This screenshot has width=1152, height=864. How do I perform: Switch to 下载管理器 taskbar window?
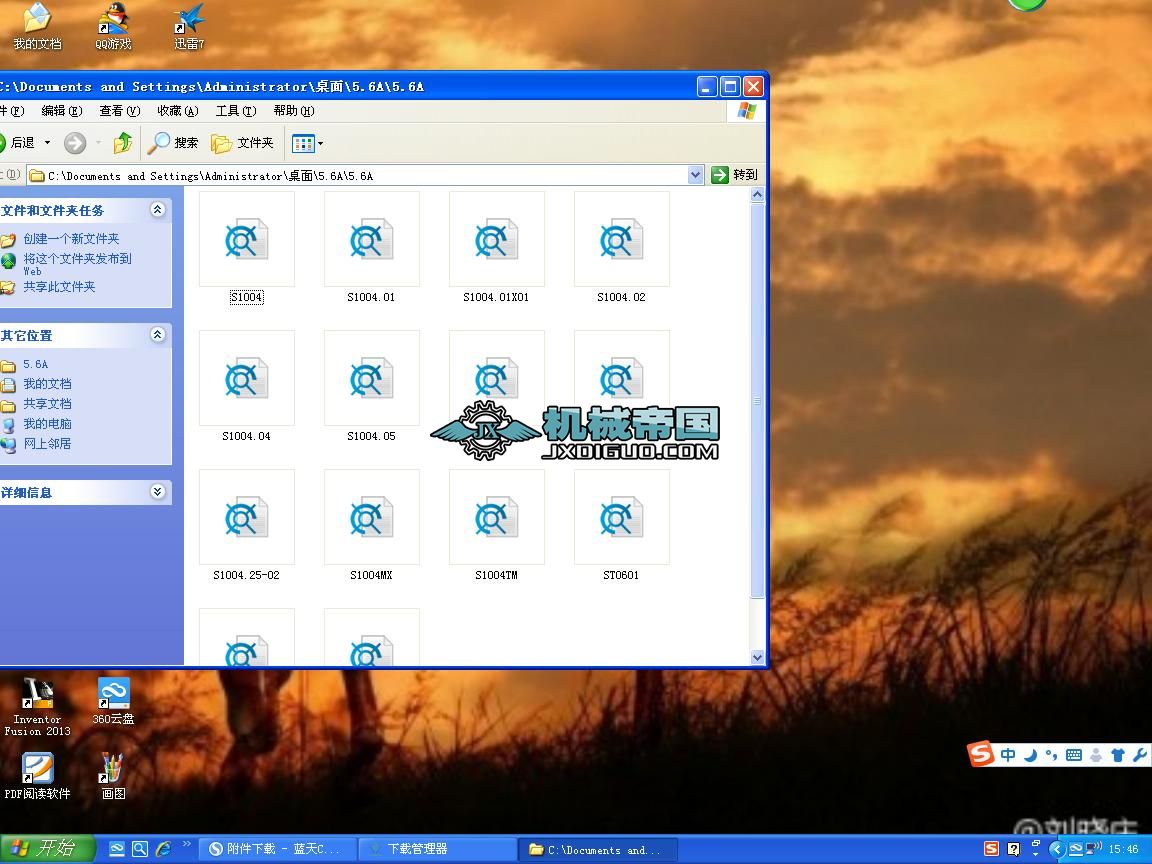438,849
